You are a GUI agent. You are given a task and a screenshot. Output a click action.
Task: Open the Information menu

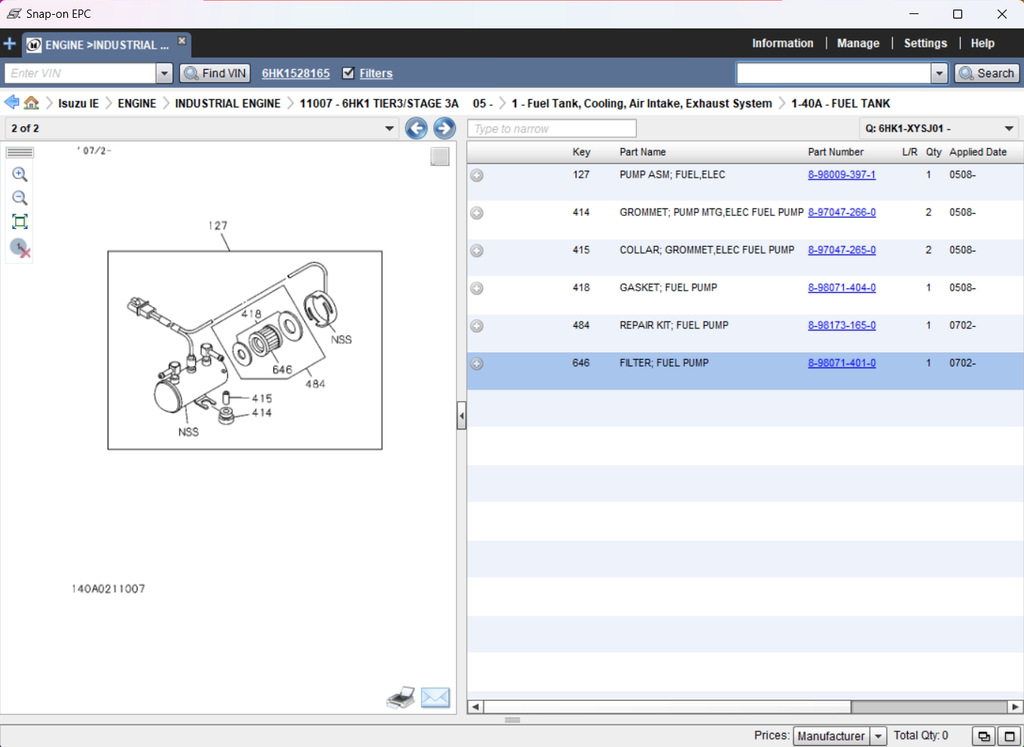[x=782, y=43]
